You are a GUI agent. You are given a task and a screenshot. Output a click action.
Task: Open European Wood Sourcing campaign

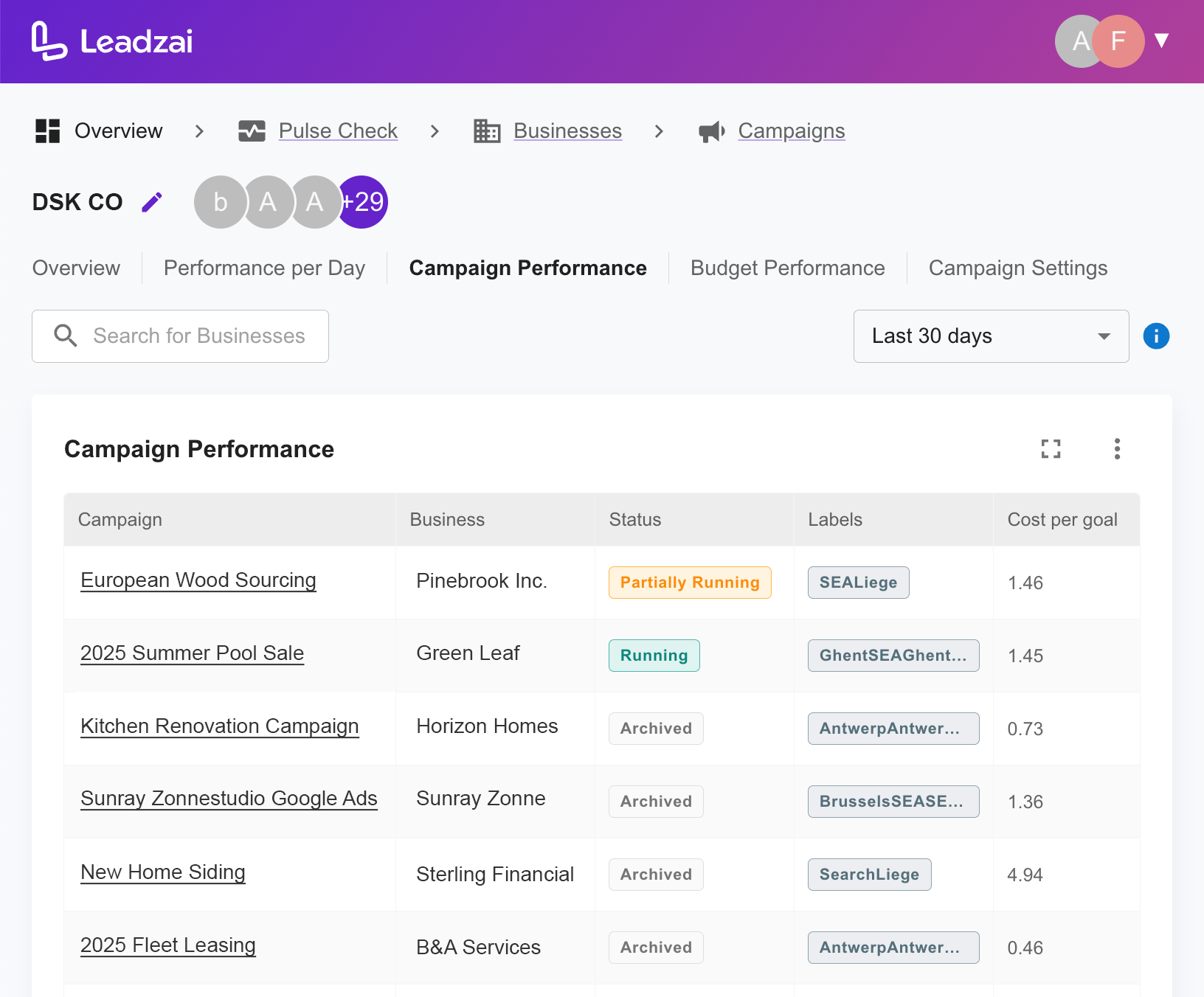click(x=198, y=581)
